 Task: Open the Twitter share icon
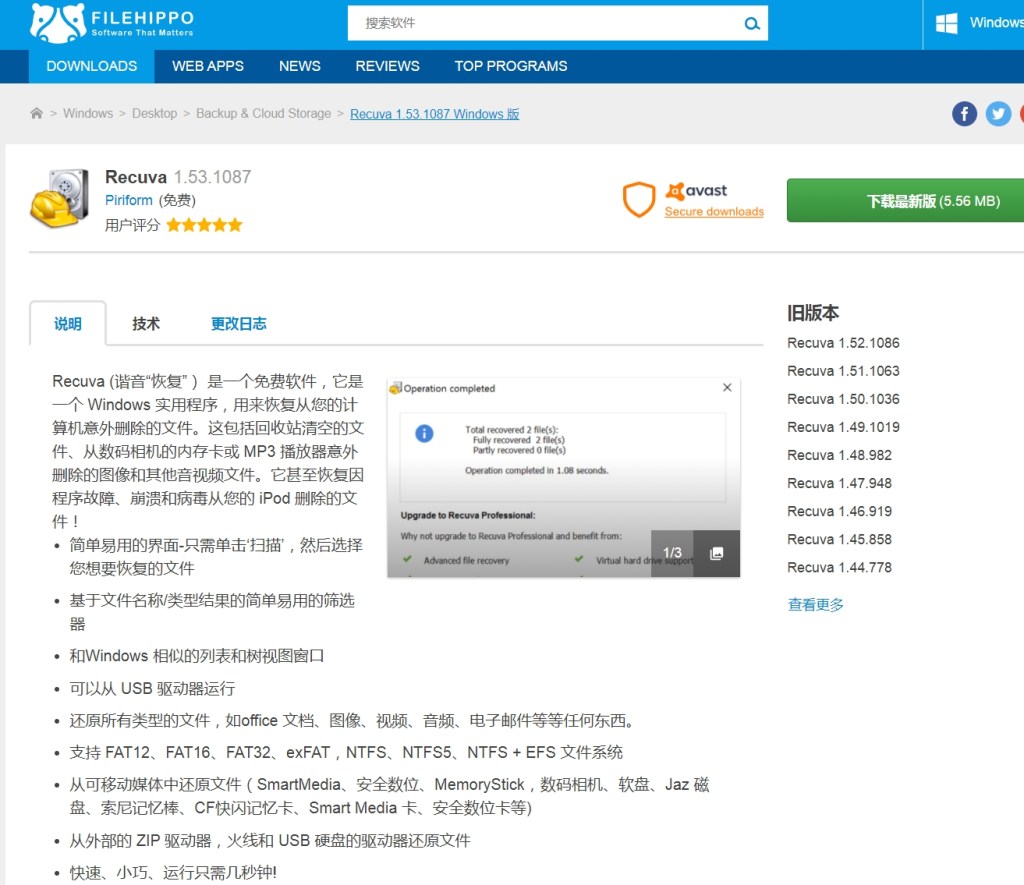(x=998, y=114)
